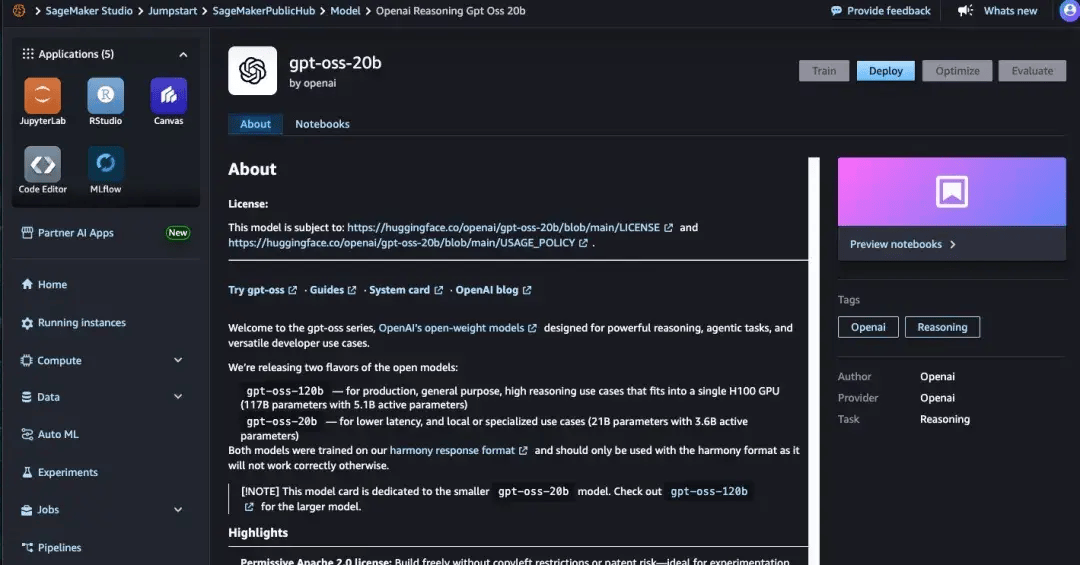Click the user profile avatar icon

click(x=1061, y=11)
